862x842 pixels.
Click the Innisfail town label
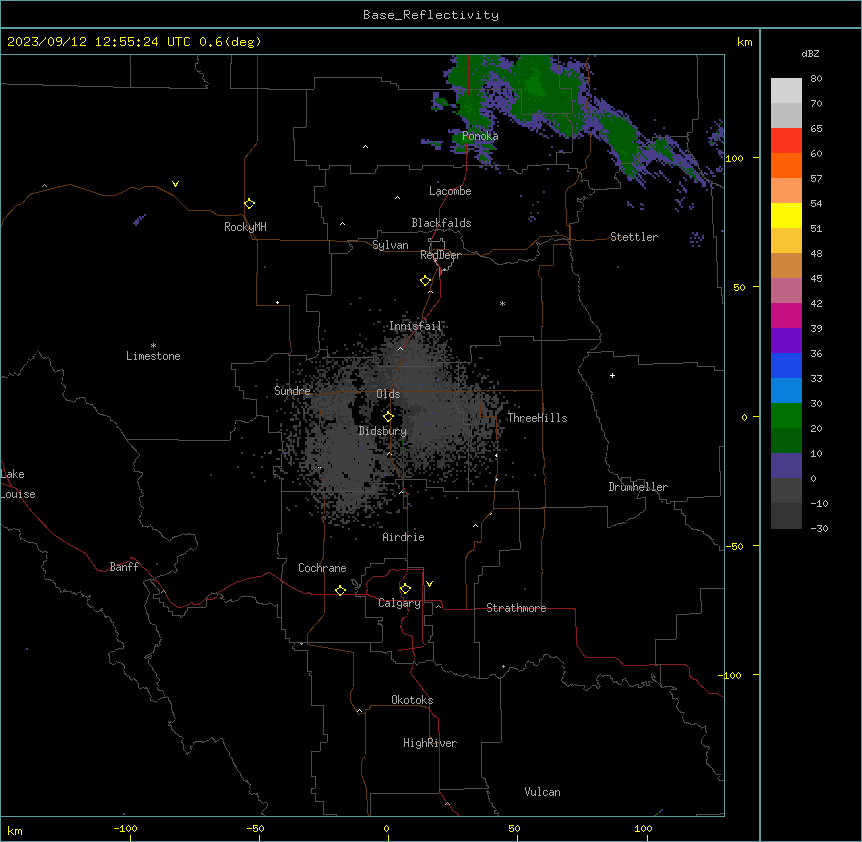tap(415, 326)
